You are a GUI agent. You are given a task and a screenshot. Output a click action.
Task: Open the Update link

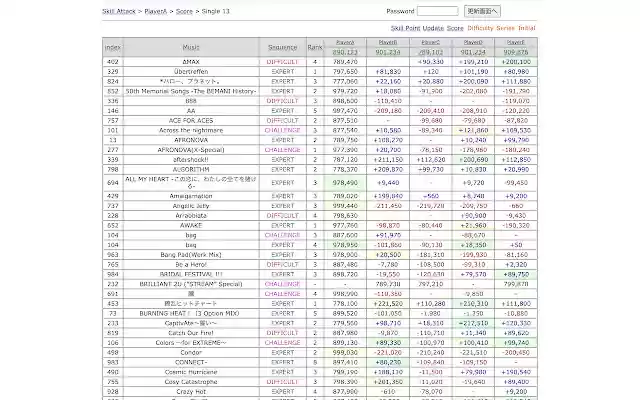click(433, 28)
